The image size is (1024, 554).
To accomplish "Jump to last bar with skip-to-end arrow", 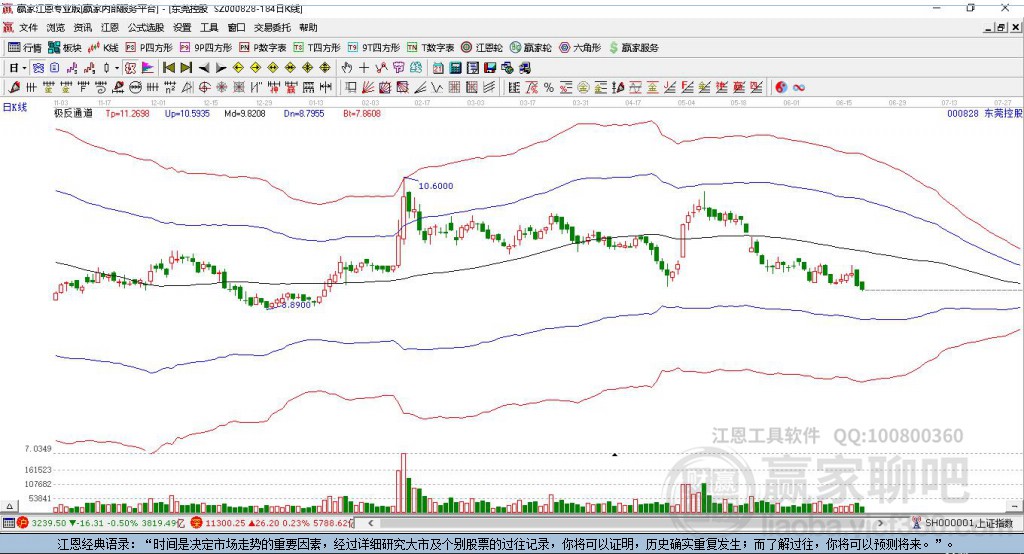I will [x=186, y=67].
